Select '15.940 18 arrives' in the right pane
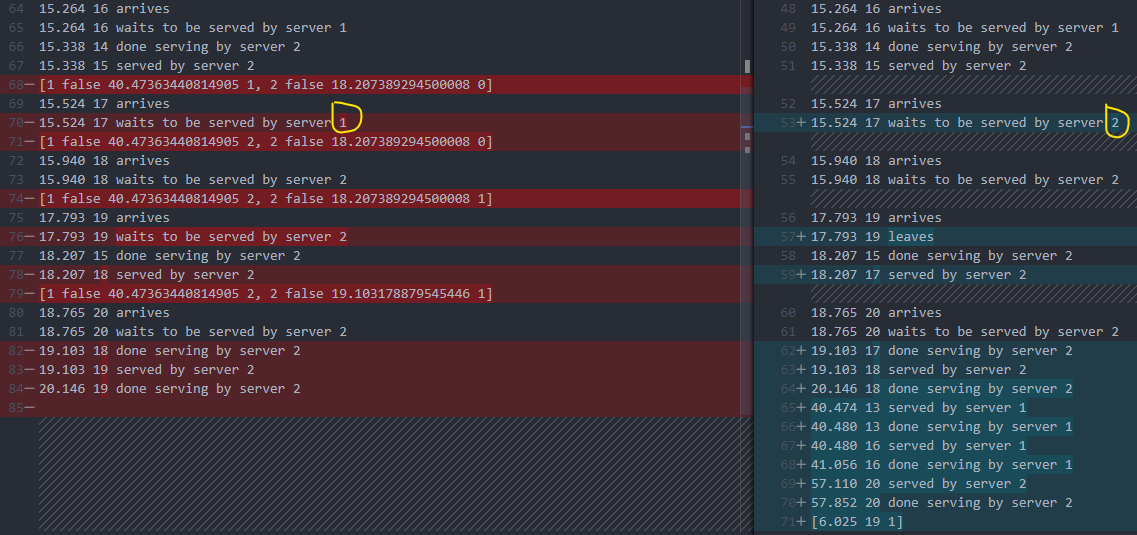Image resolution: width=1137 pixels, height=535 pixels. [876, 160]
